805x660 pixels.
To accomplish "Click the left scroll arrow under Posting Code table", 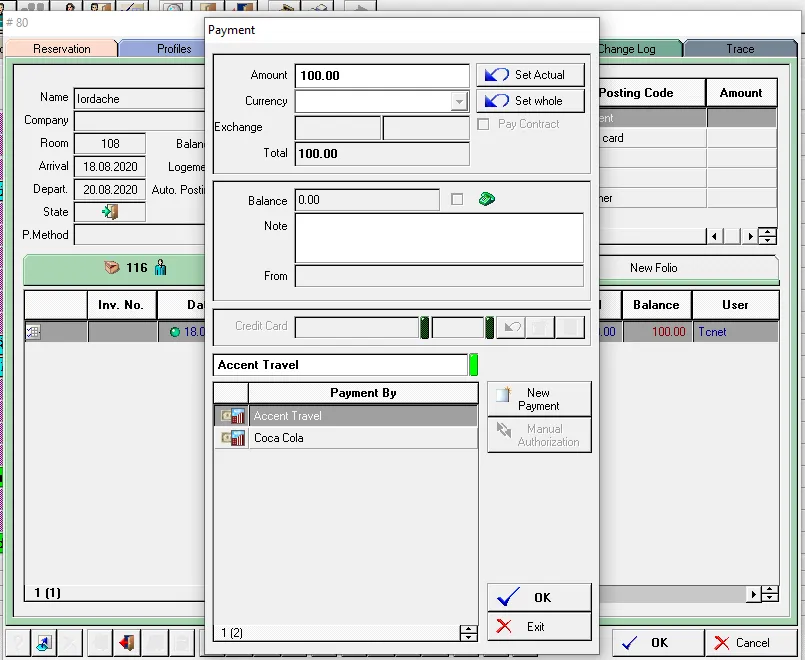I will click(714, 236).
